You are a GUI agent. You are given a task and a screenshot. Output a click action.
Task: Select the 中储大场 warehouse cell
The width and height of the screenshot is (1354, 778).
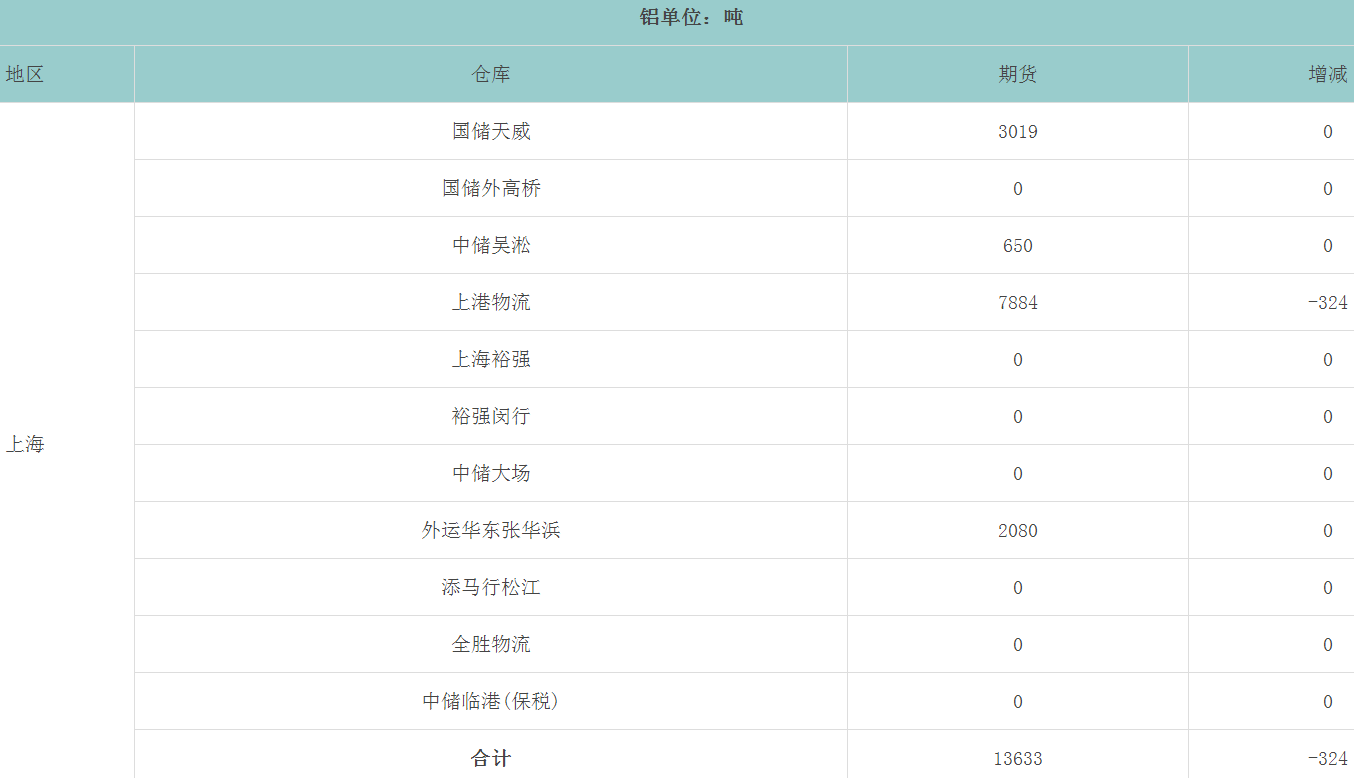[490, 473]
